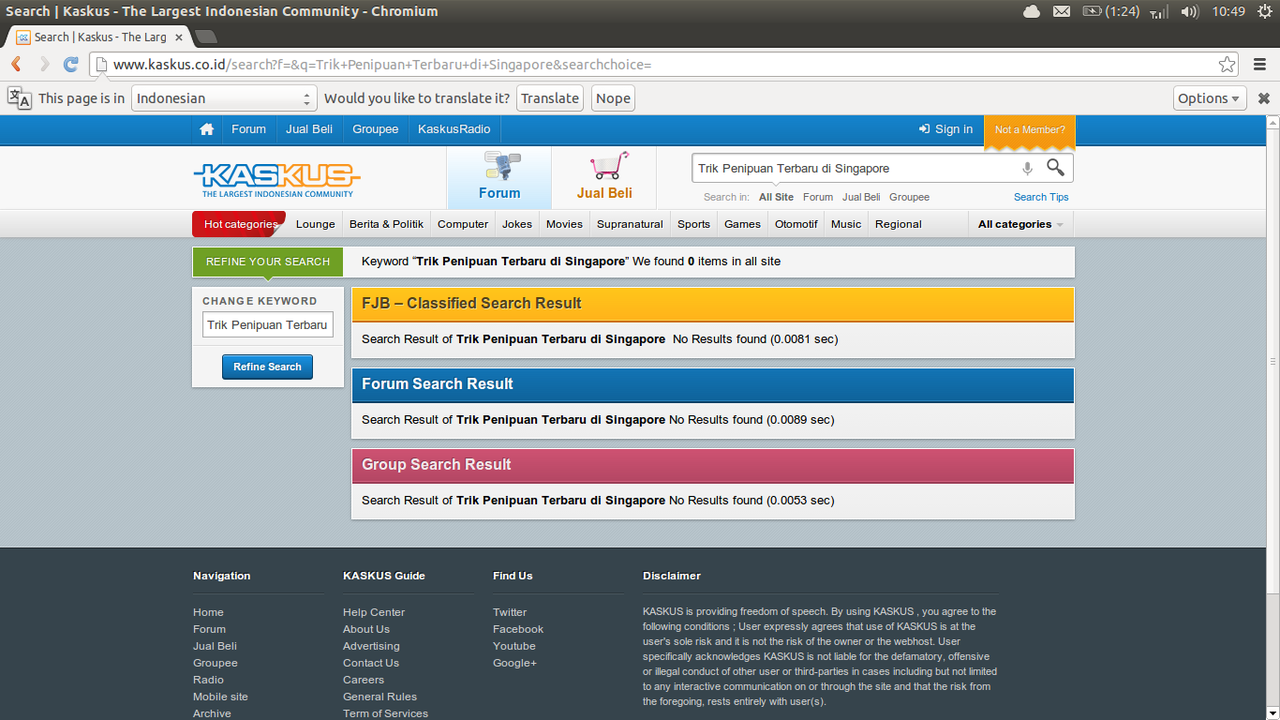
Task: Open Jual Beli in the top blue navigation
Action: point(309,129)
